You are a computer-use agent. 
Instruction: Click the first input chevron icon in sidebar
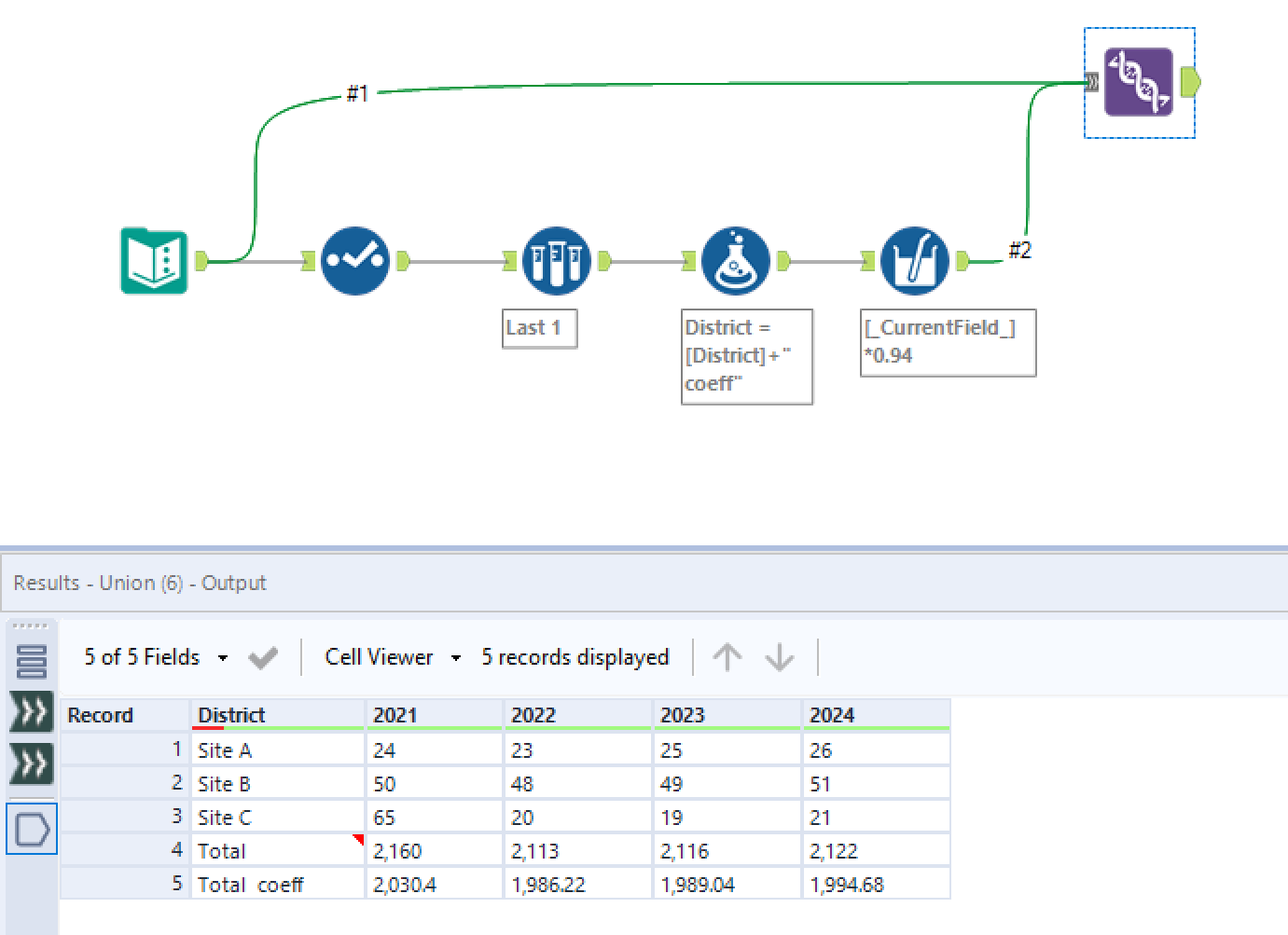[32, 711]
